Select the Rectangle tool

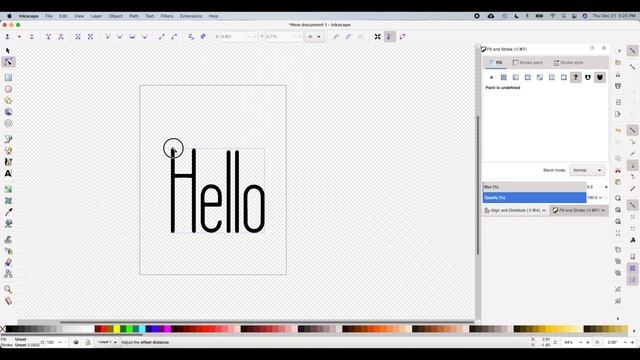[x=8, y=78]
